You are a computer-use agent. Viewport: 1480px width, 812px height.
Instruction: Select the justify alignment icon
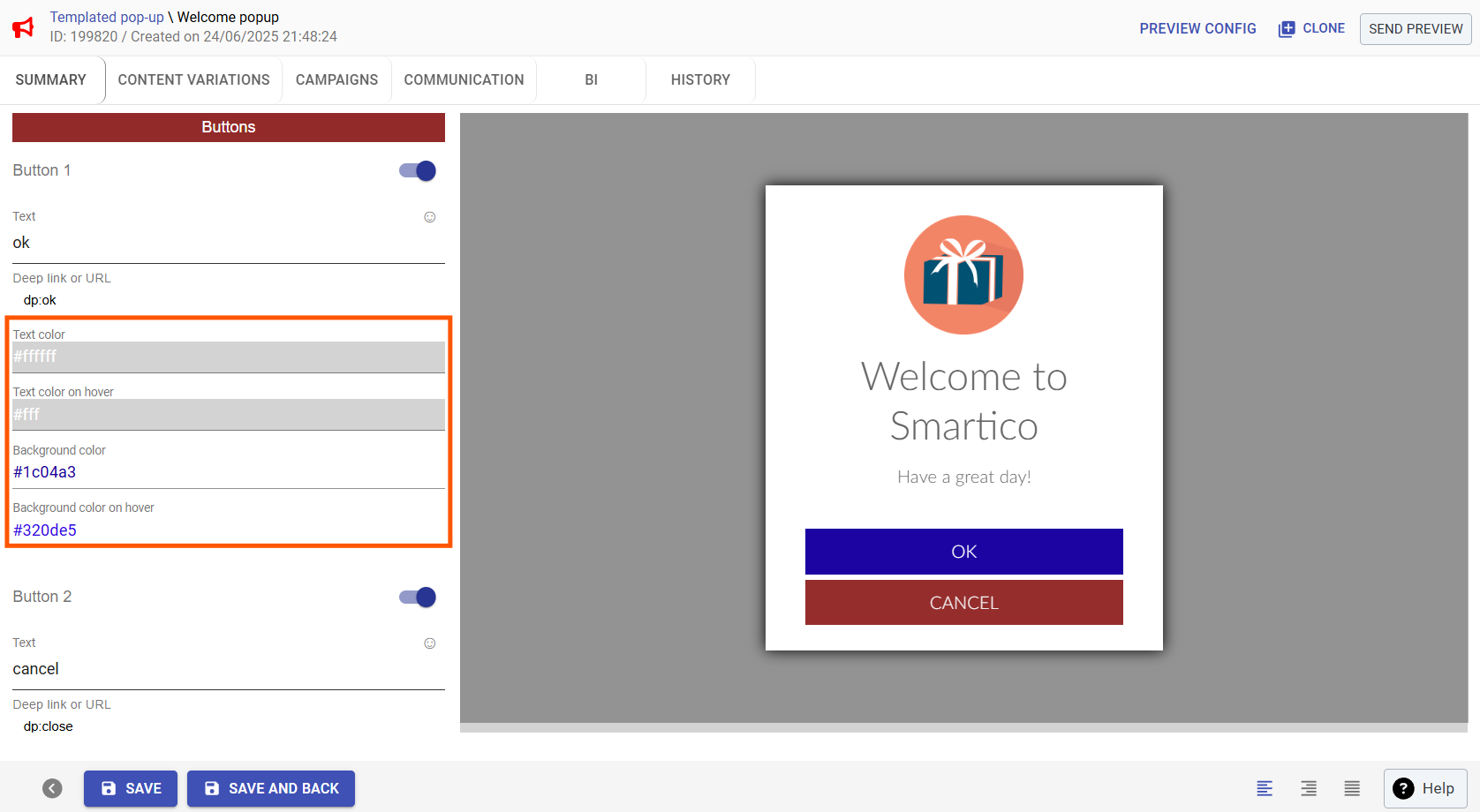[x=1352, y=788]
